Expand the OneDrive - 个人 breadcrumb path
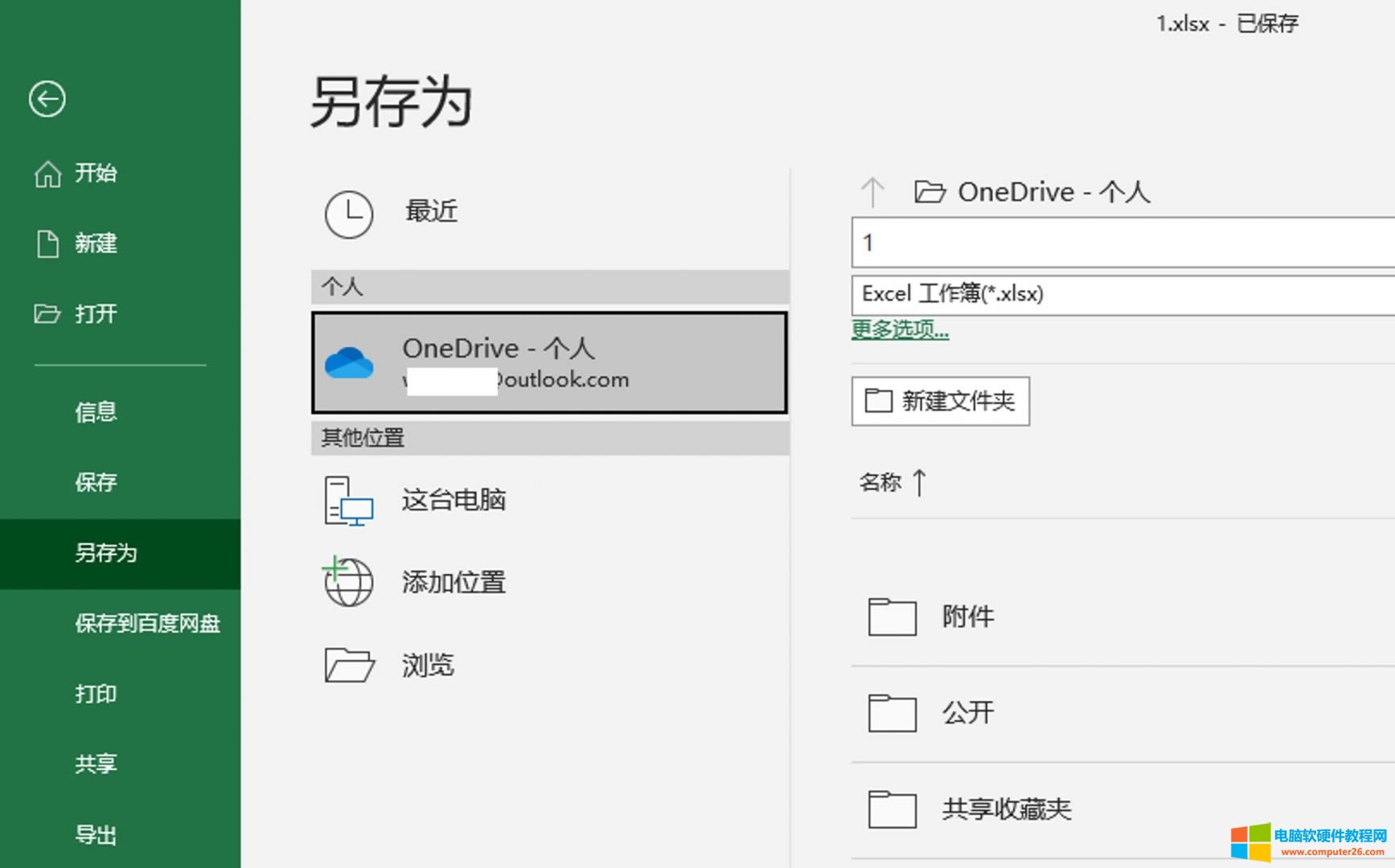Screen dimensions: 1395x868 [1055, 191]
